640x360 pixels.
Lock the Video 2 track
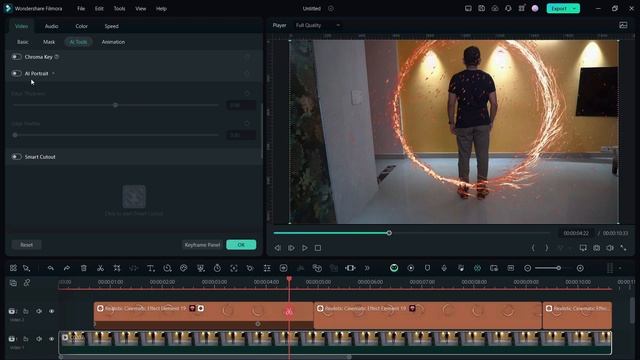(26, 311)
